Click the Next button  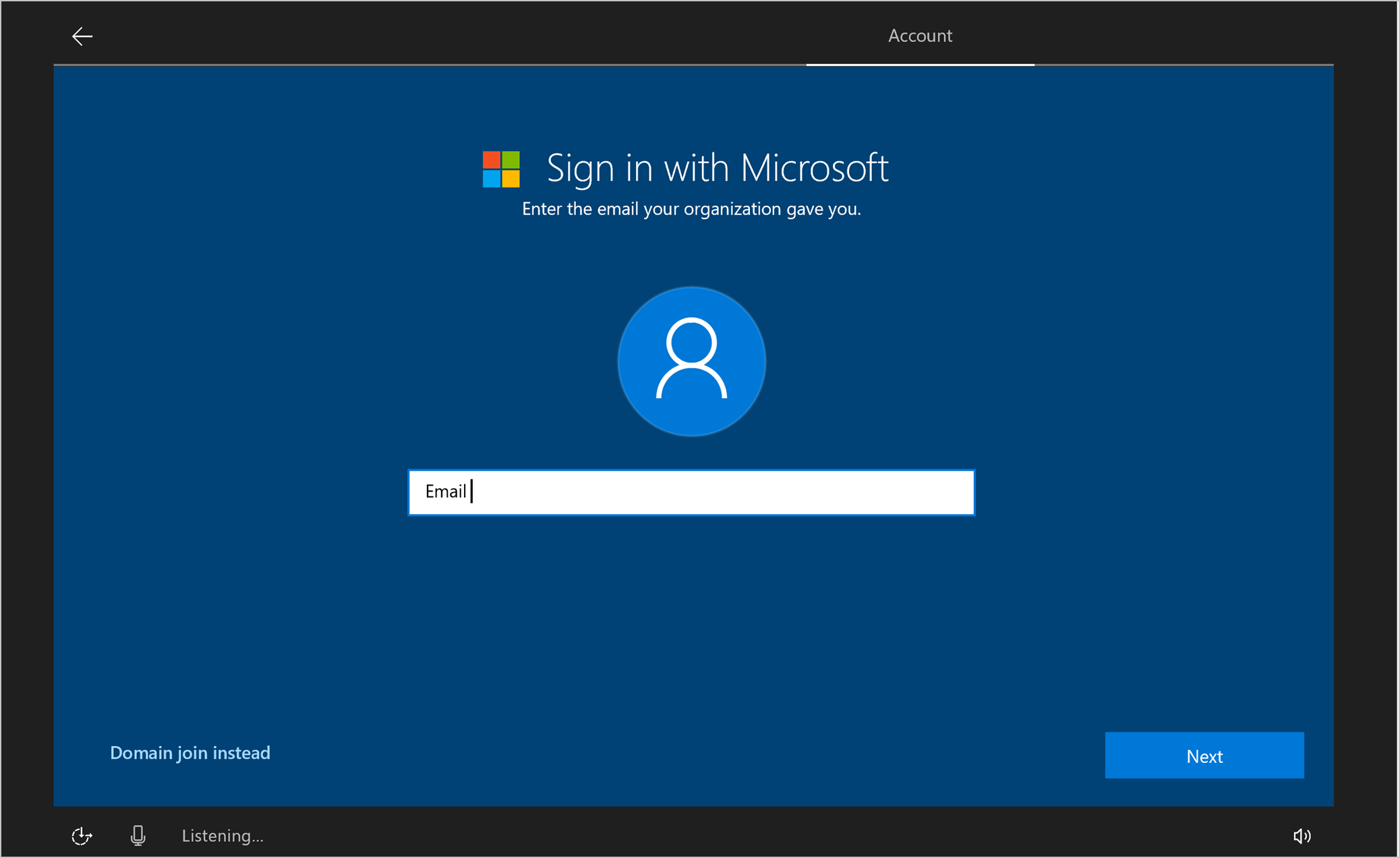(x=1204, y=755)
